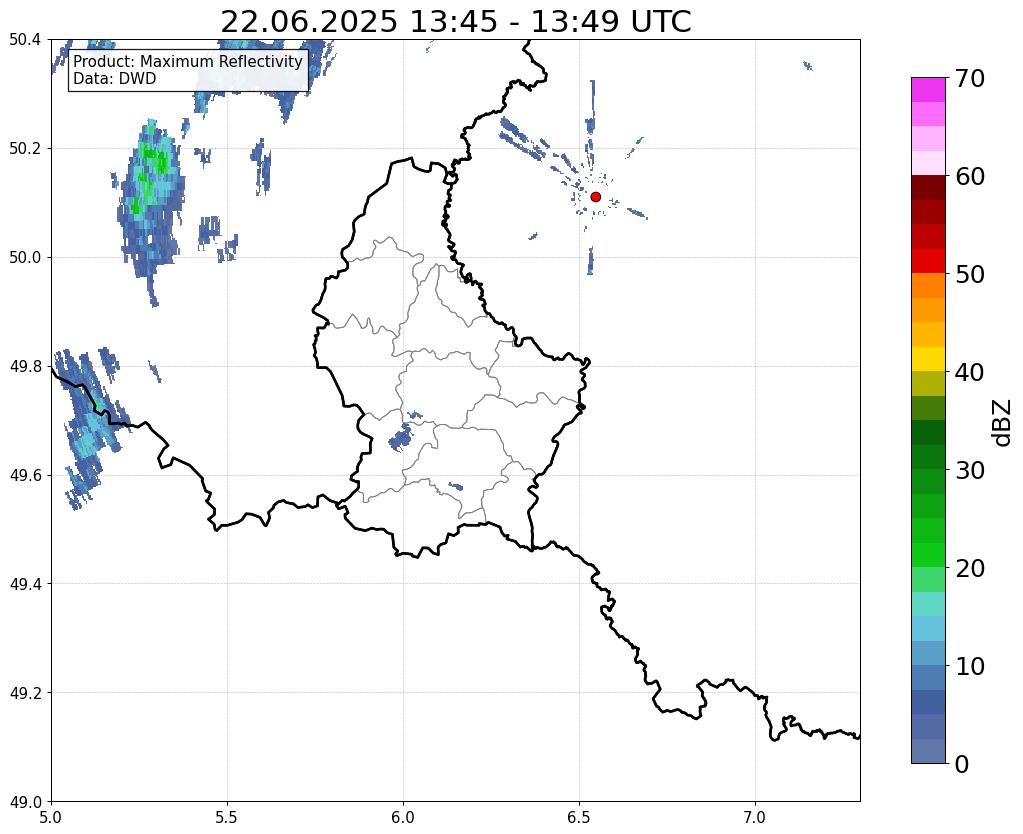Click the 70 tick on the colorbar
This screenshot has height=834, width=1023.
click(970, 78)
